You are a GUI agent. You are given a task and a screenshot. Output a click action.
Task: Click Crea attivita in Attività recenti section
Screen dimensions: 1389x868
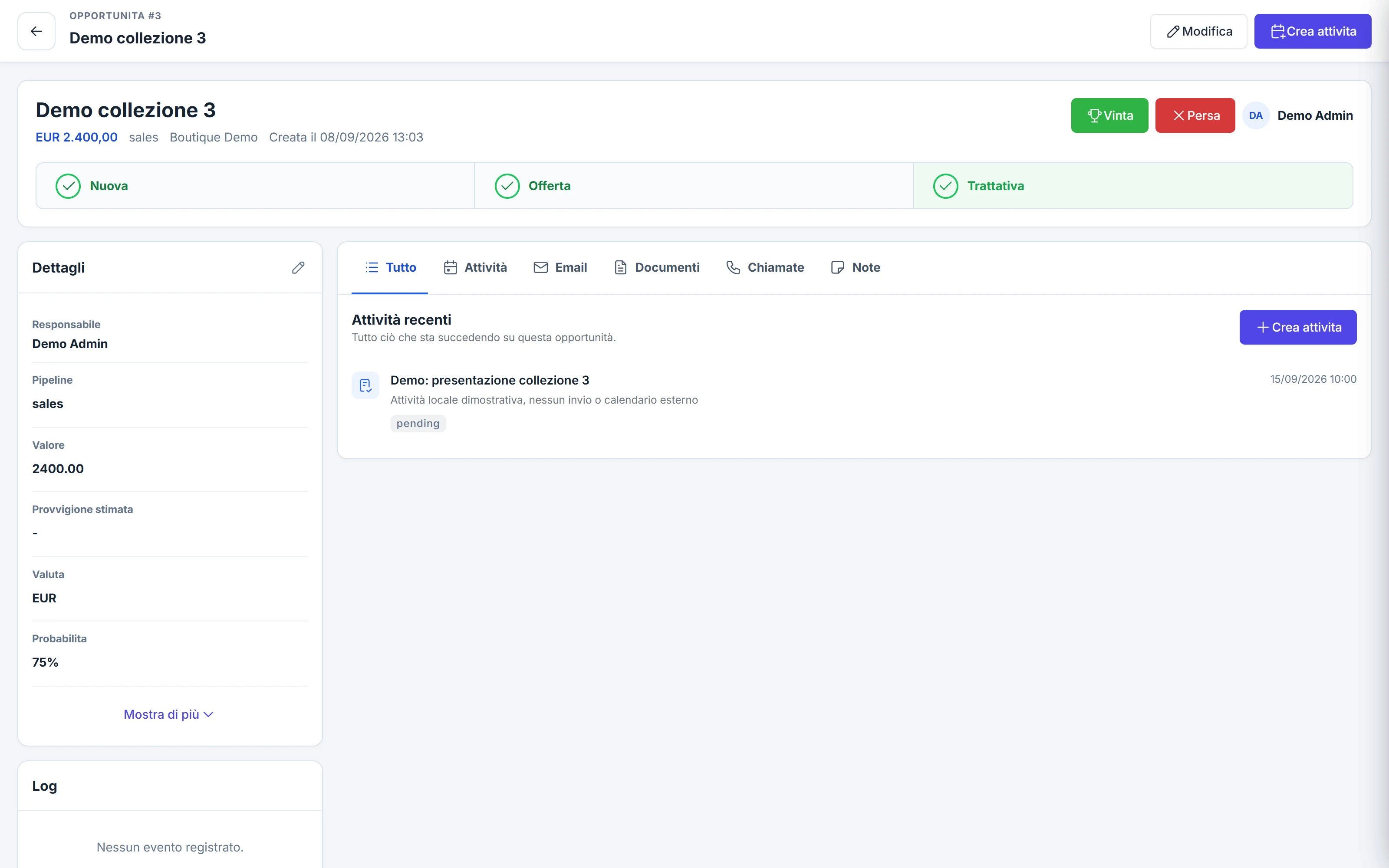coord(1298,327)
